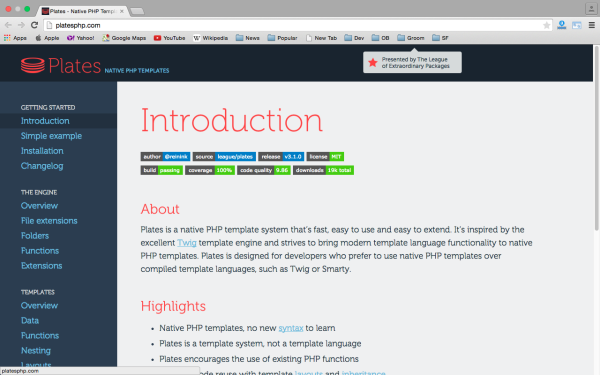
Task: Open the Popular bookmarks folder
Action: coord(282,38)
